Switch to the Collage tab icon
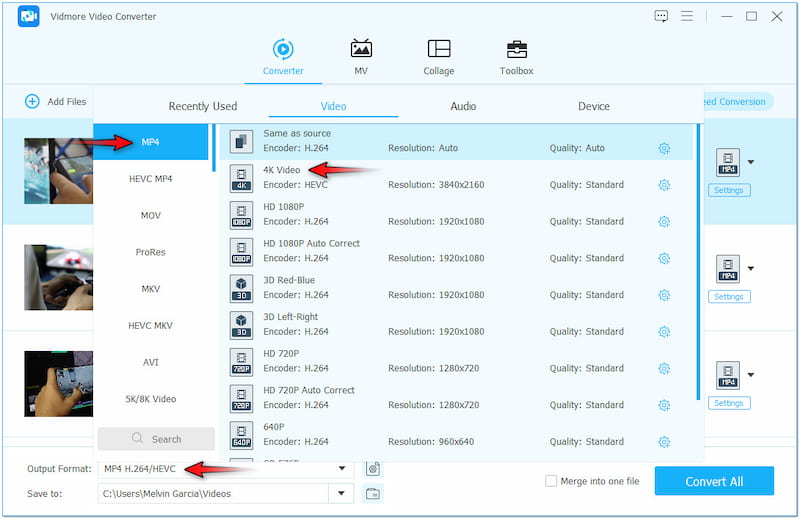The height and width of the screenshot is (519, 800). 438,49
